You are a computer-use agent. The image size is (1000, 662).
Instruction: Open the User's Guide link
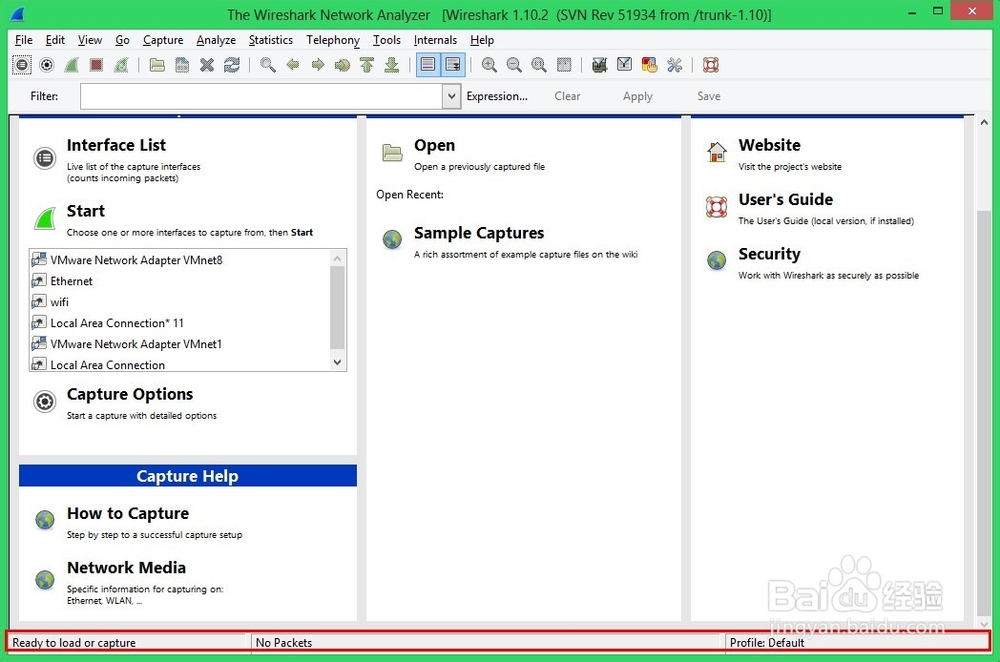pyautogui.click(x=786, y=200)
